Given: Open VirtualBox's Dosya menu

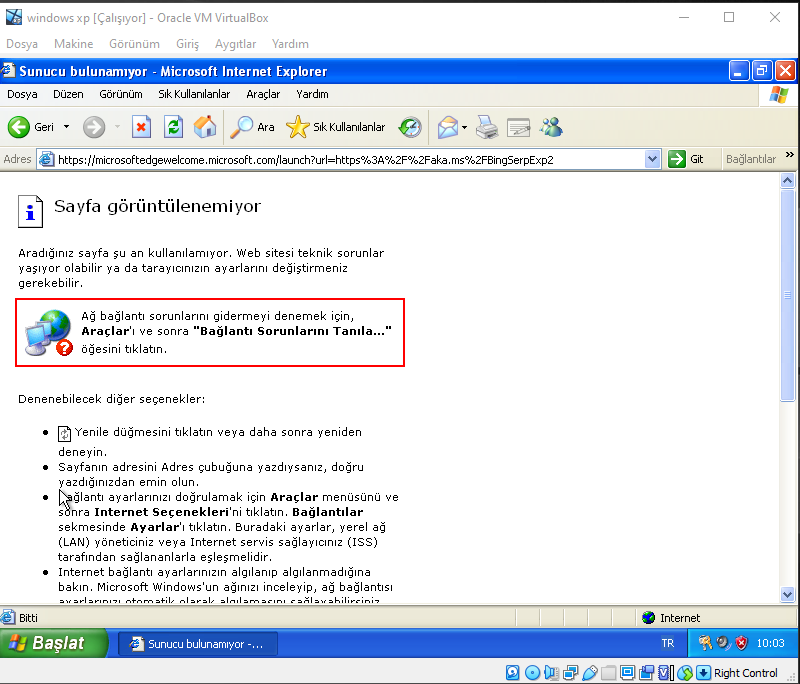Looking at the screenshot, I should pyautogui.click(x=22, y=44).
